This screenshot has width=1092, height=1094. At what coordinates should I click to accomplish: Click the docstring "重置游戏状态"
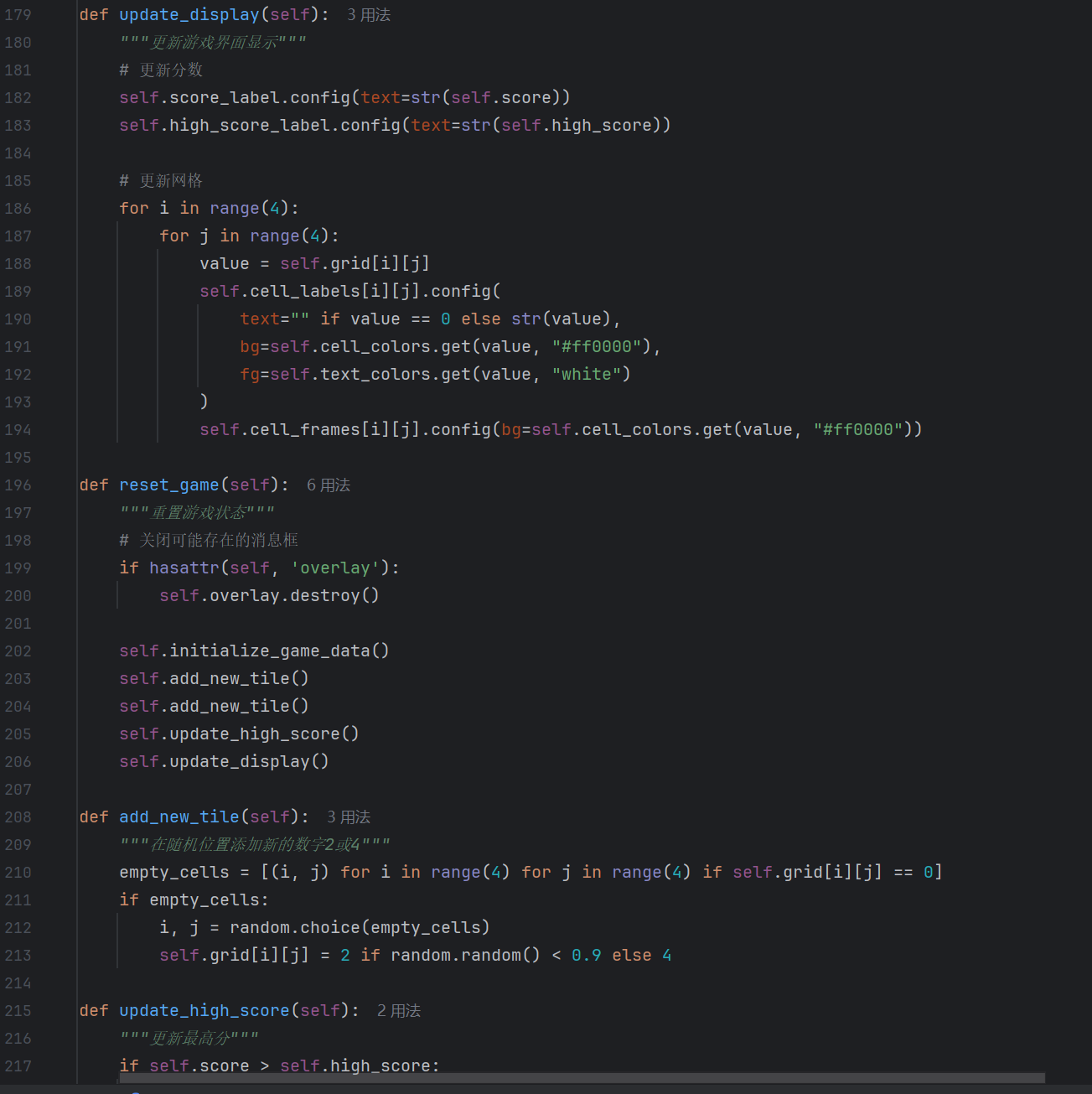click(x=199, y=513)
